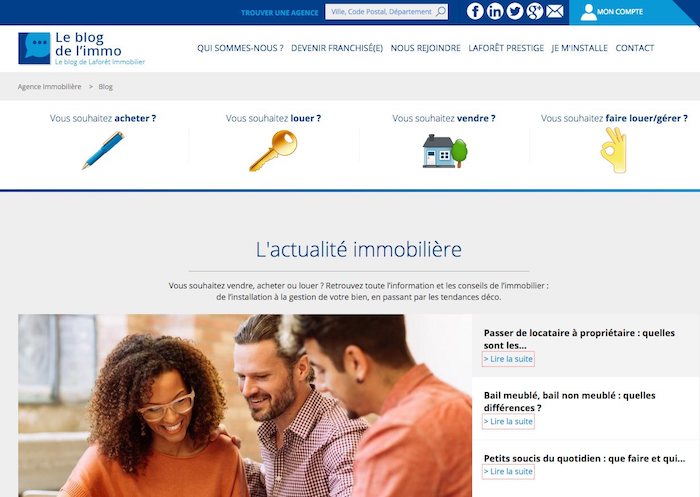Image resolution: width=700 pixels, height=497 pixels.
Task: Open the Contact menu item
Action: pos(634,48)
